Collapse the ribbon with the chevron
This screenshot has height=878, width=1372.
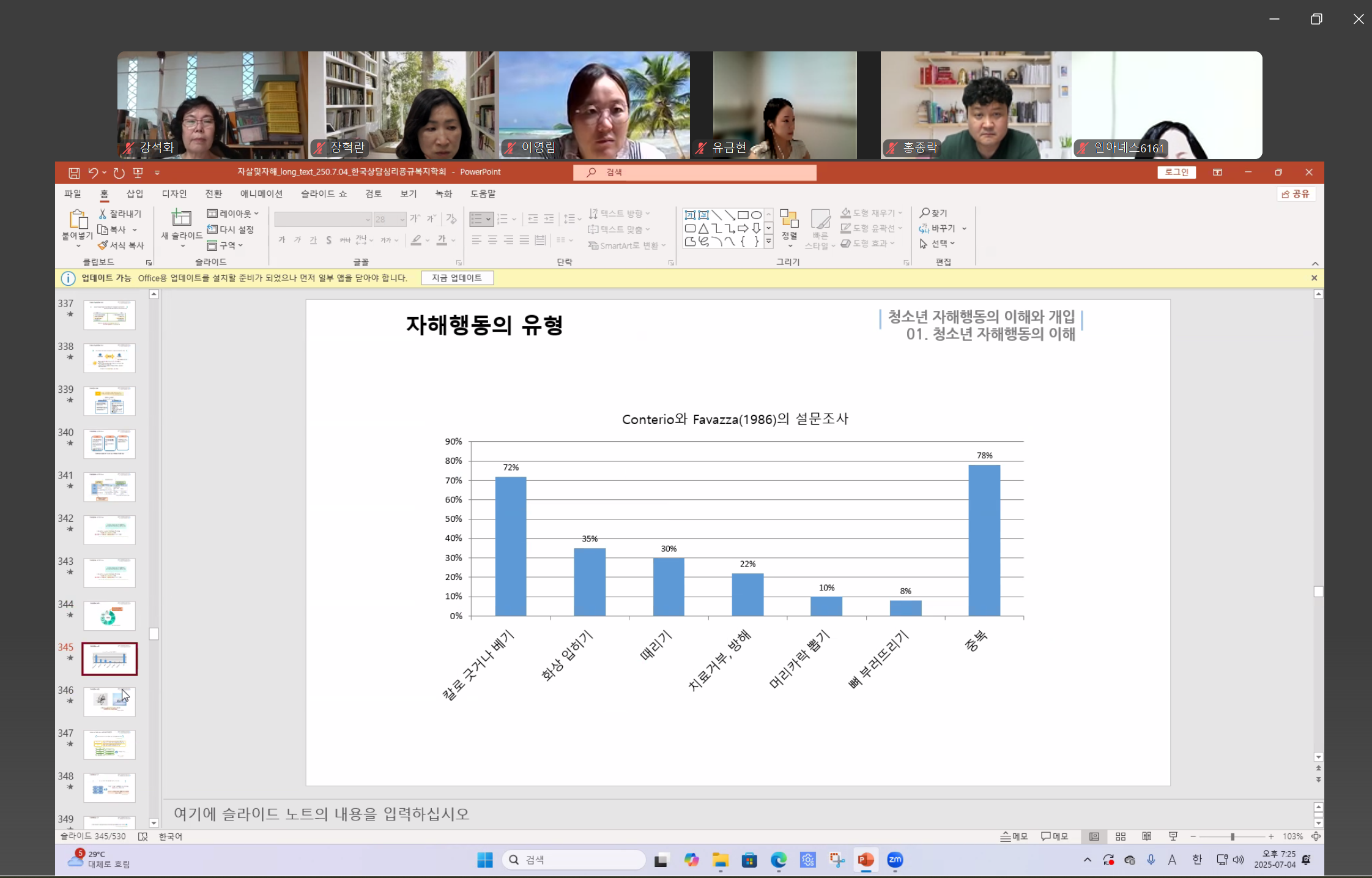1315,264
